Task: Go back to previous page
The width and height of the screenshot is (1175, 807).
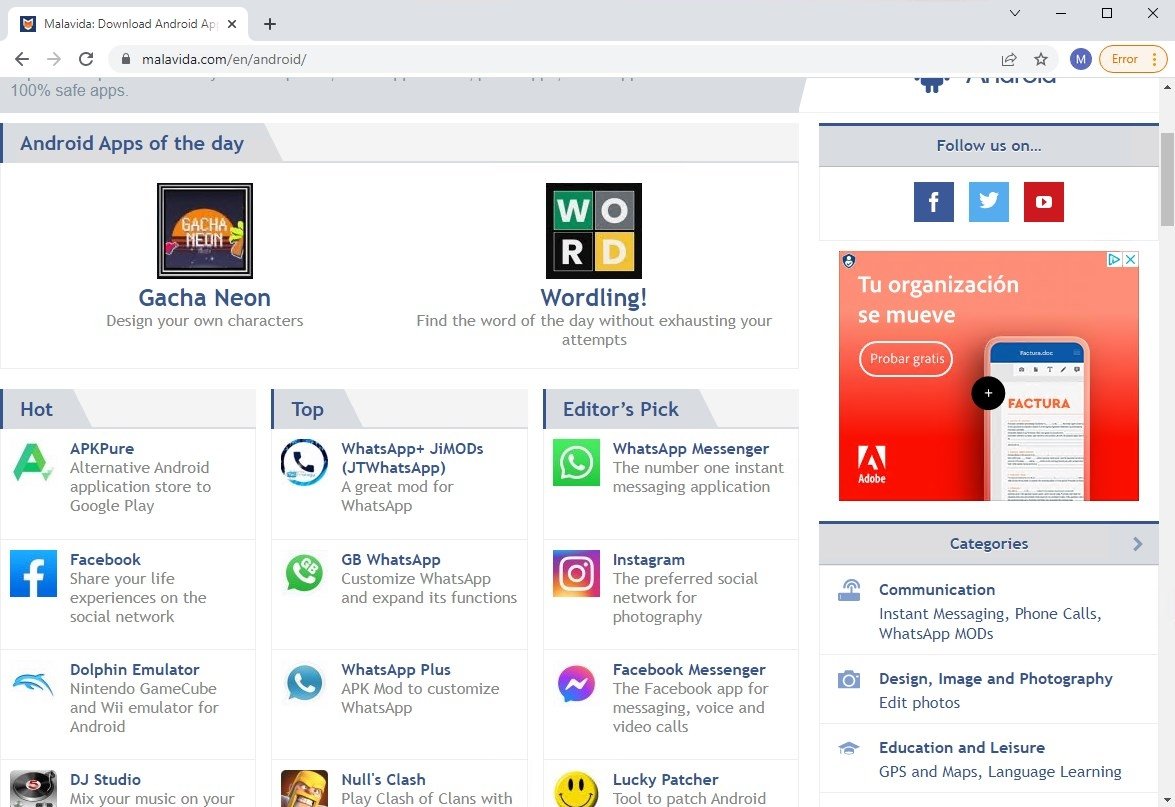Action: 22,59
